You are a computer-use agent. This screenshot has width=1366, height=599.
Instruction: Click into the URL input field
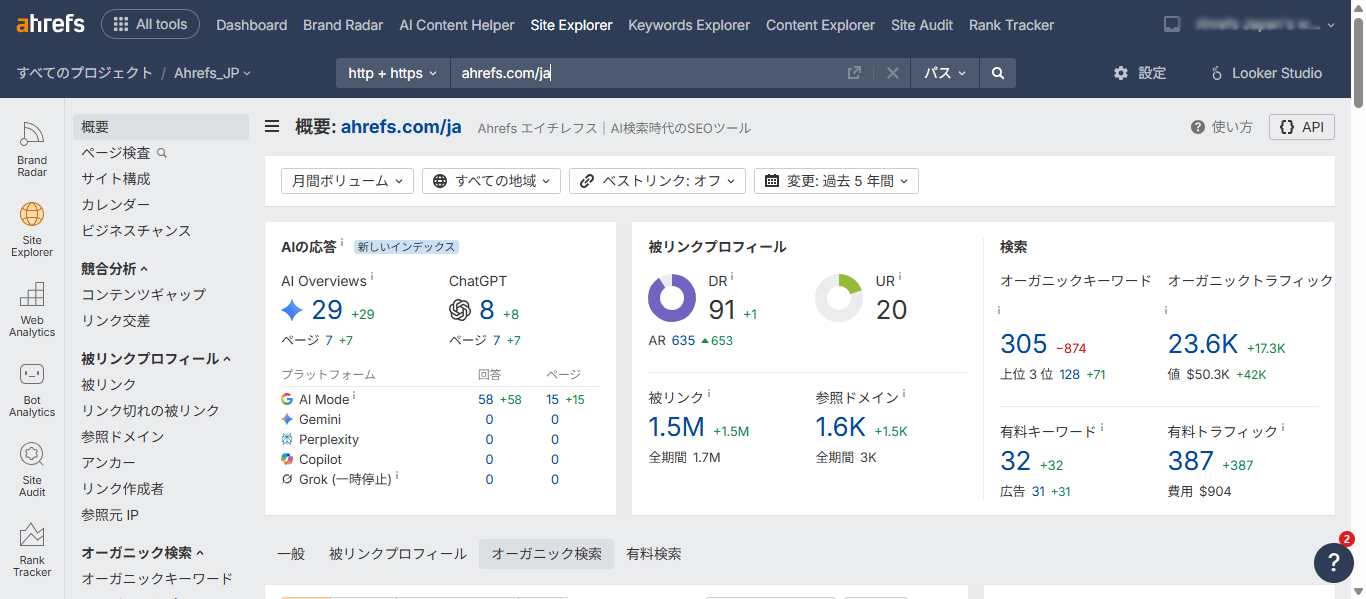pos(647,73)
